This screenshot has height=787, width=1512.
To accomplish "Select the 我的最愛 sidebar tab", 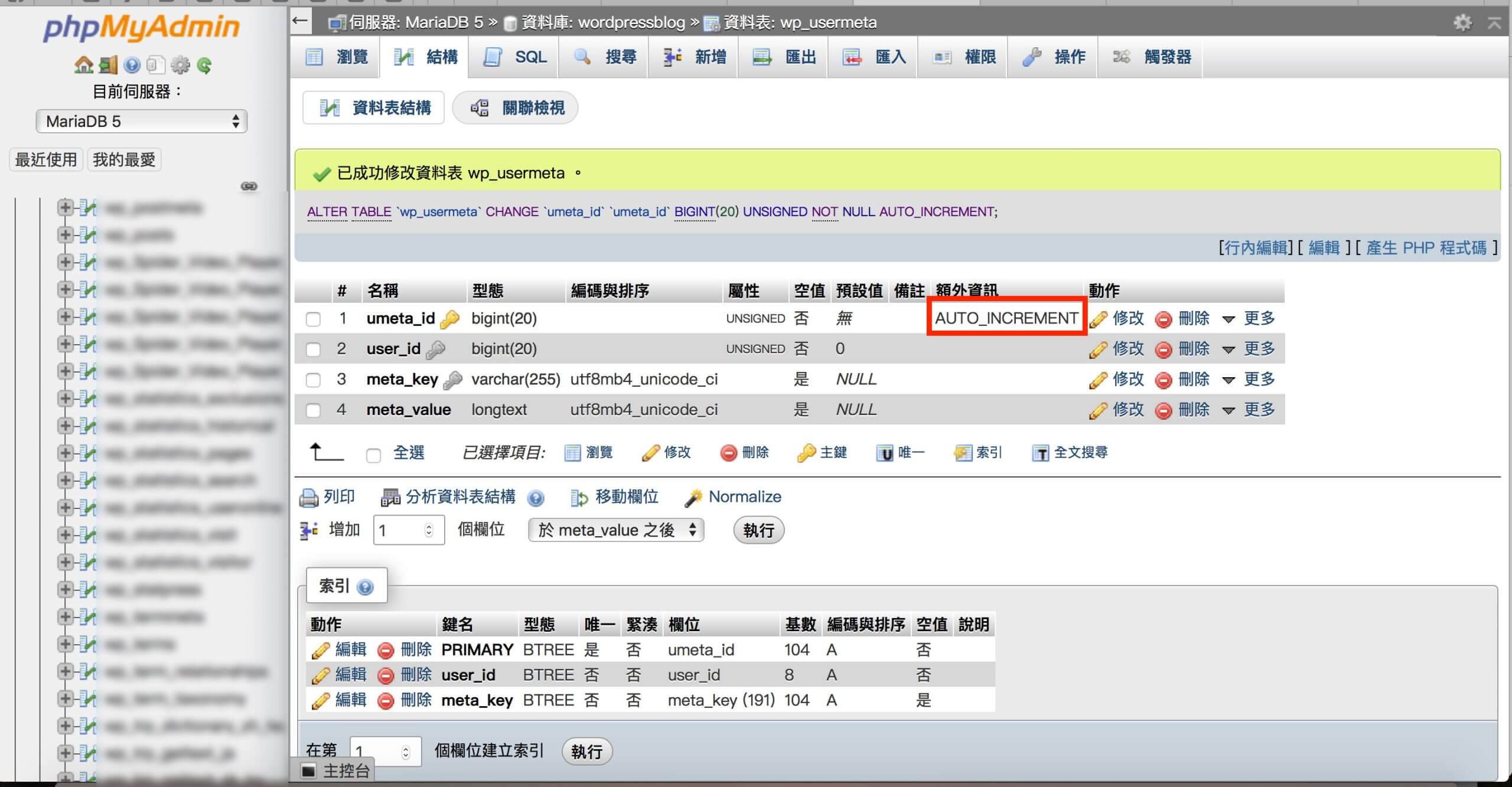I will (x=124, y=159).
